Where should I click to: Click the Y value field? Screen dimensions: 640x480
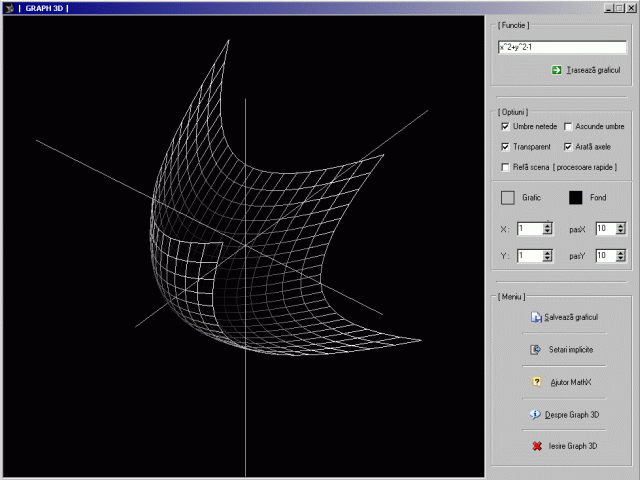[x=530, y=256]
